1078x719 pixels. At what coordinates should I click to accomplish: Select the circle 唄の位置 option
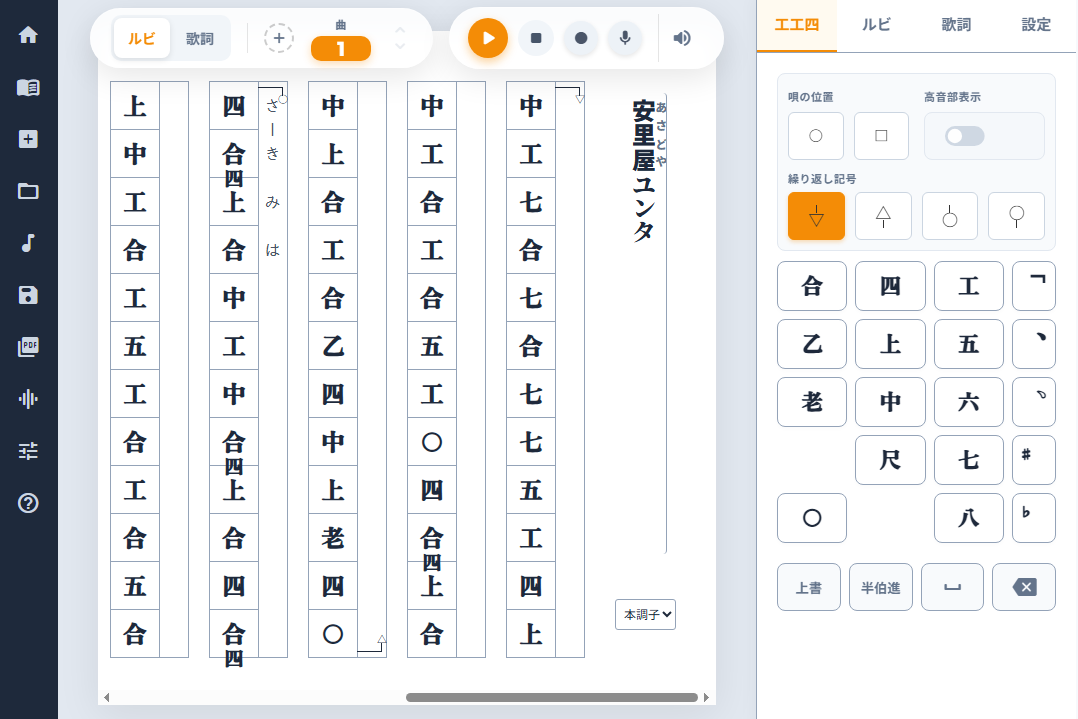(x=816, y=136)
